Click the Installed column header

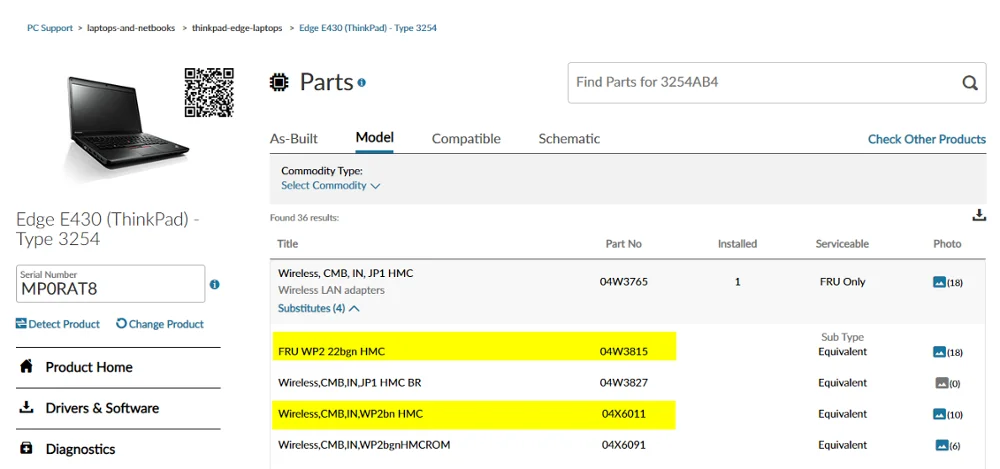(x=737, y=244)
